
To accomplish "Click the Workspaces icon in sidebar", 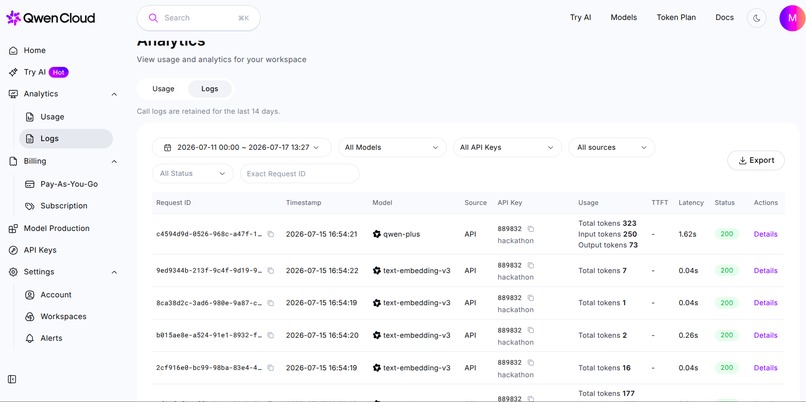I will pyautogui.click(x=30, y=317).
